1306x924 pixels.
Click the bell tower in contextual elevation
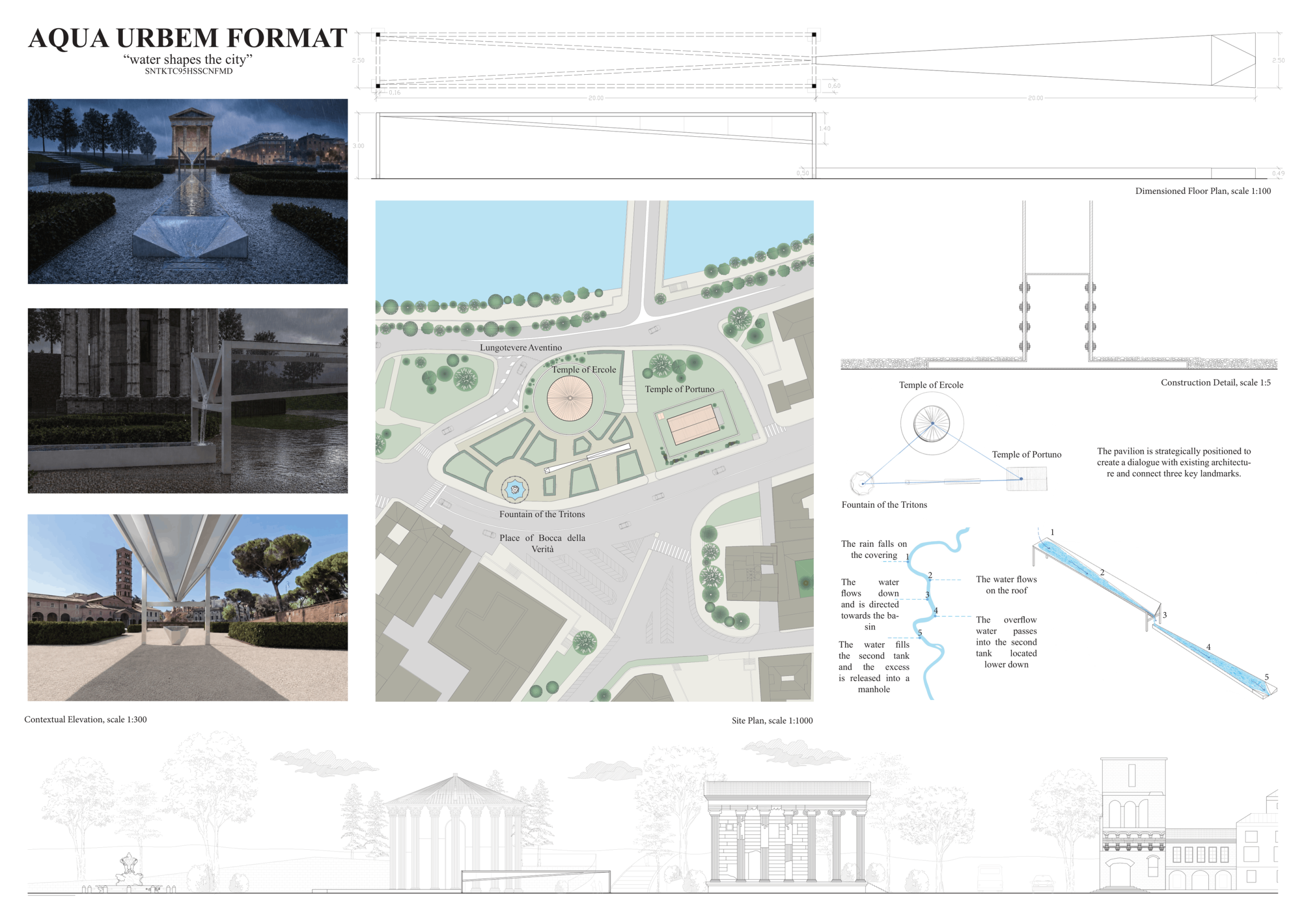1133,824
